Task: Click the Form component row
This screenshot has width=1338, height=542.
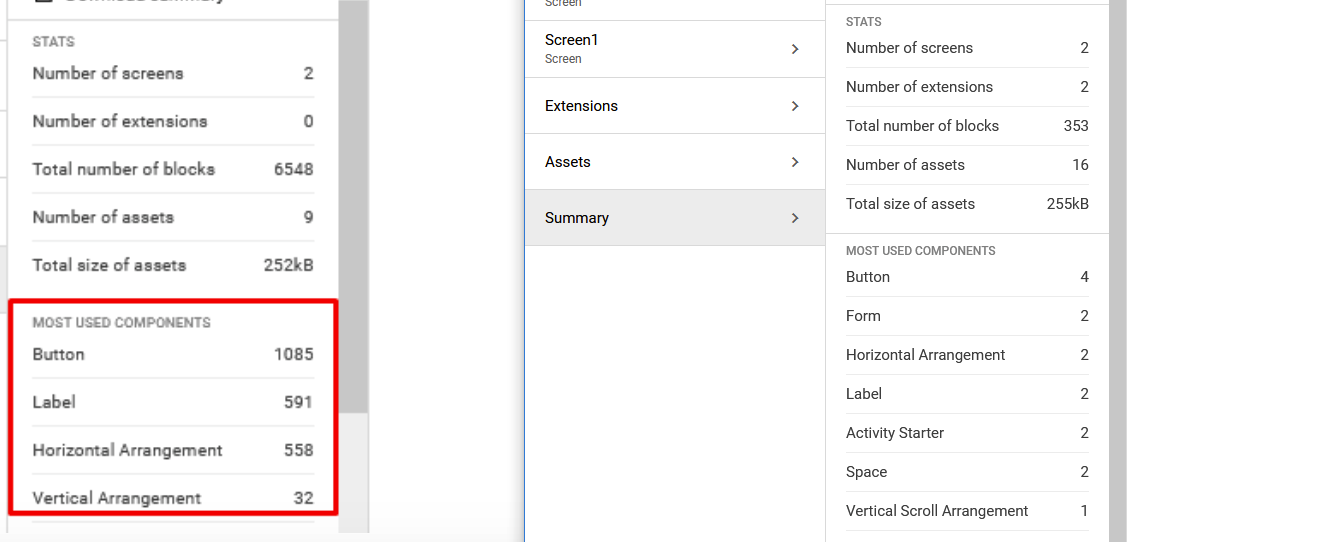Action: click(x=966, y=316)
